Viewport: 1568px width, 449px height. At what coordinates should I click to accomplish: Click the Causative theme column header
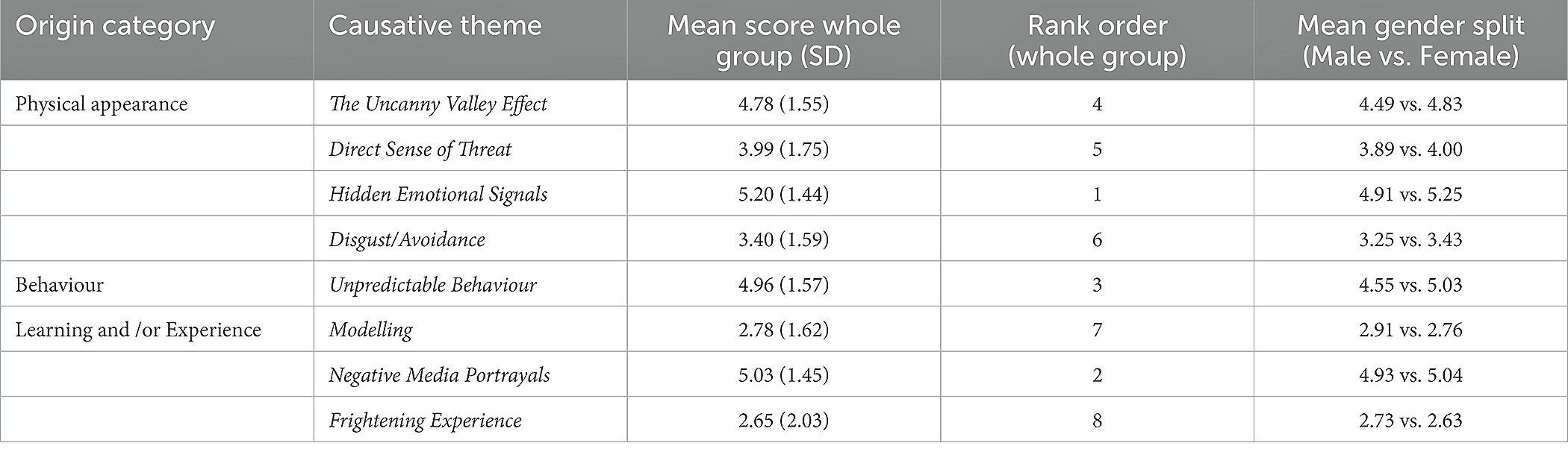[x=435, y=27]
